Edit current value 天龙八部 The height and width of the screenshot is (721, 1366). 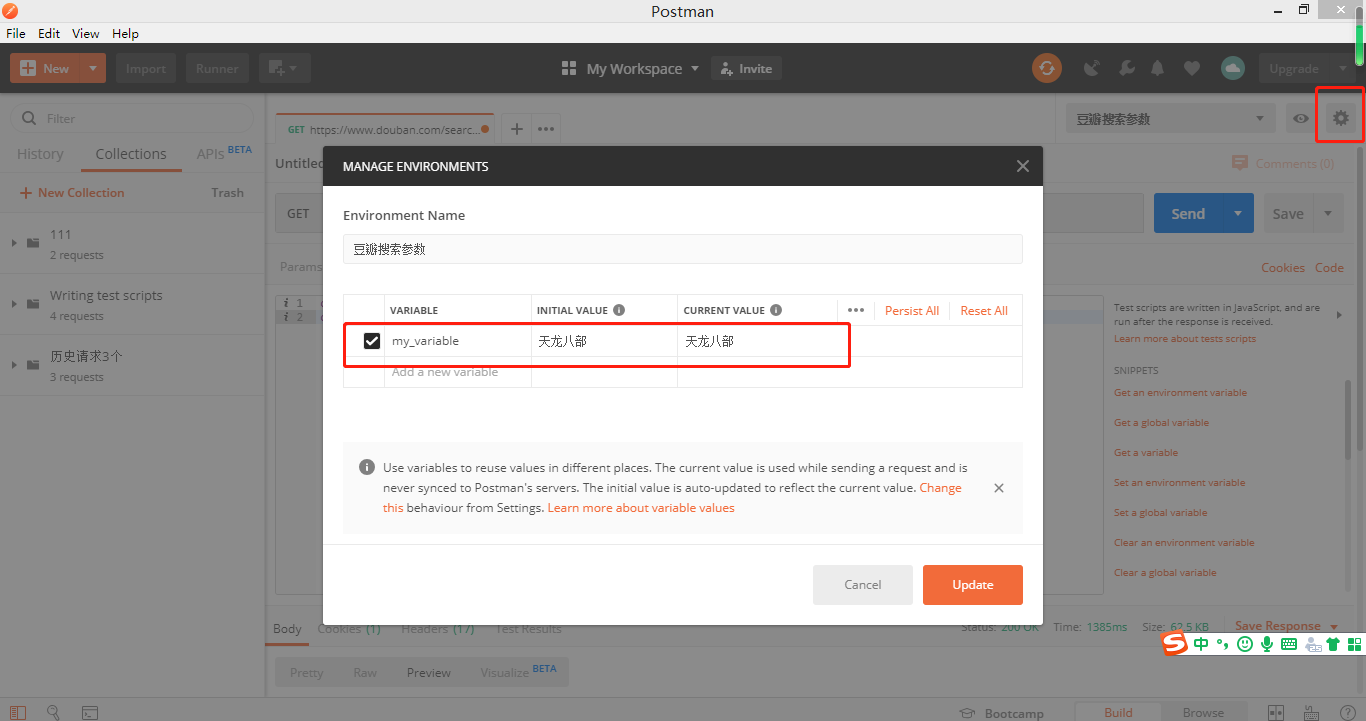coord(757,341)
